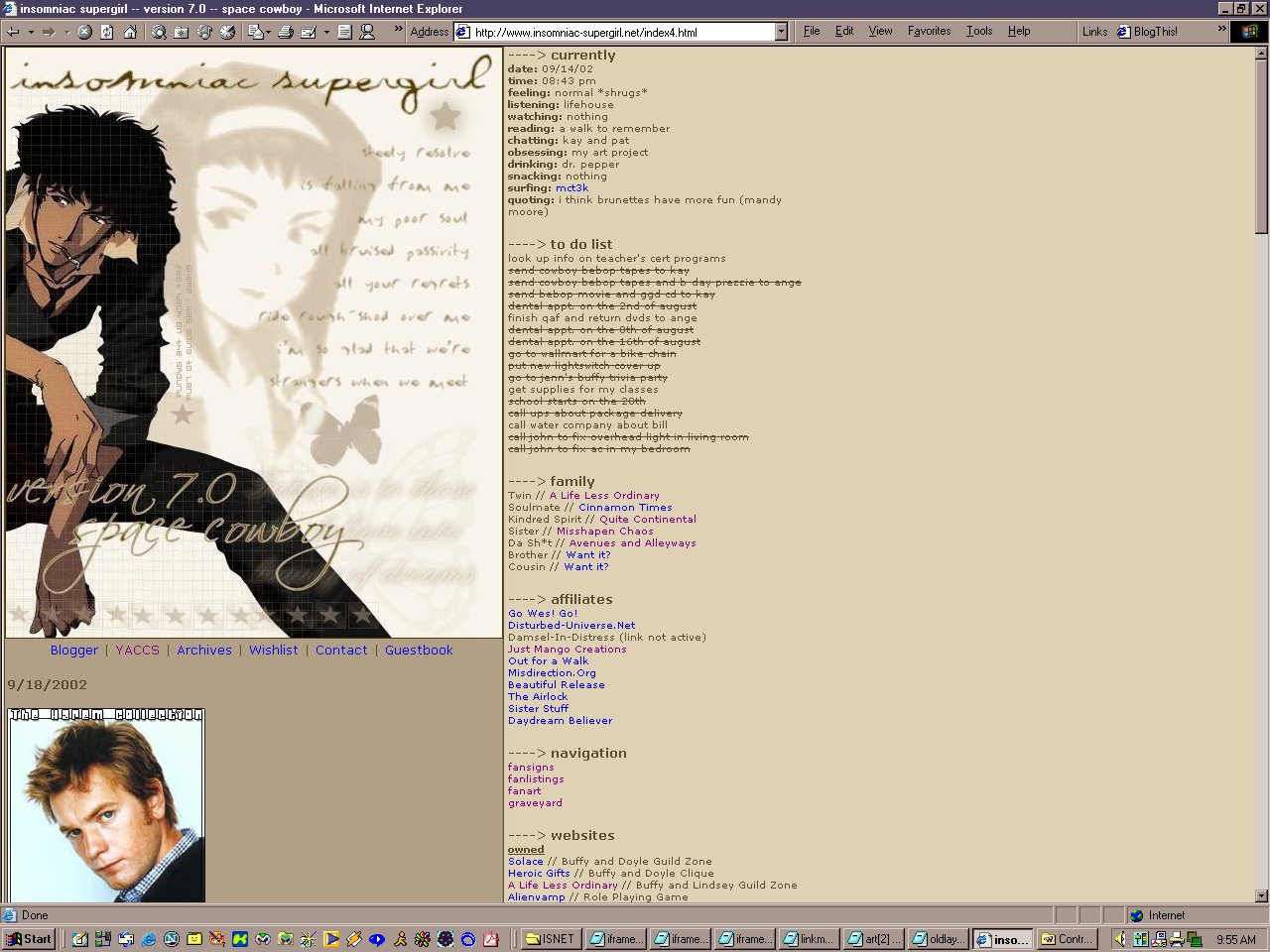The width and height of the screenshot is (1270, 952).
Task: Go back with the Back arrow
Action: 14,32
